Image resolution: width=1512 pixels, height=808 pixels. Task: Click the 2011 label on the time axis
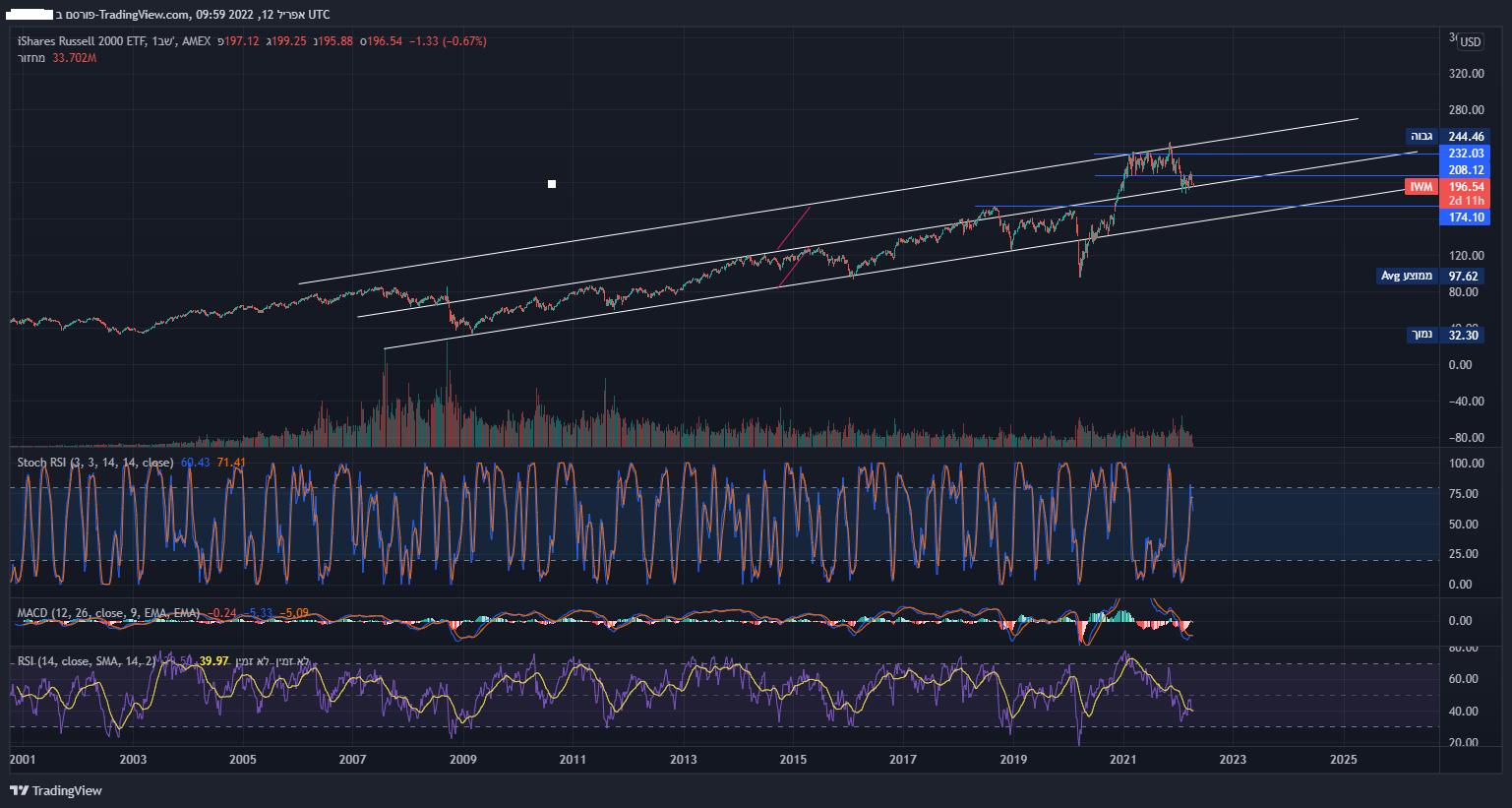pyautogui.click(x=573, y=759)
